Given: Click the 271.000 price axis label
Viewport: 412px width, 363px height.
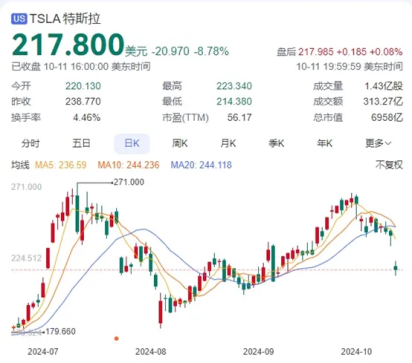Looking at the screenshot, I should (x=26, y=187).
